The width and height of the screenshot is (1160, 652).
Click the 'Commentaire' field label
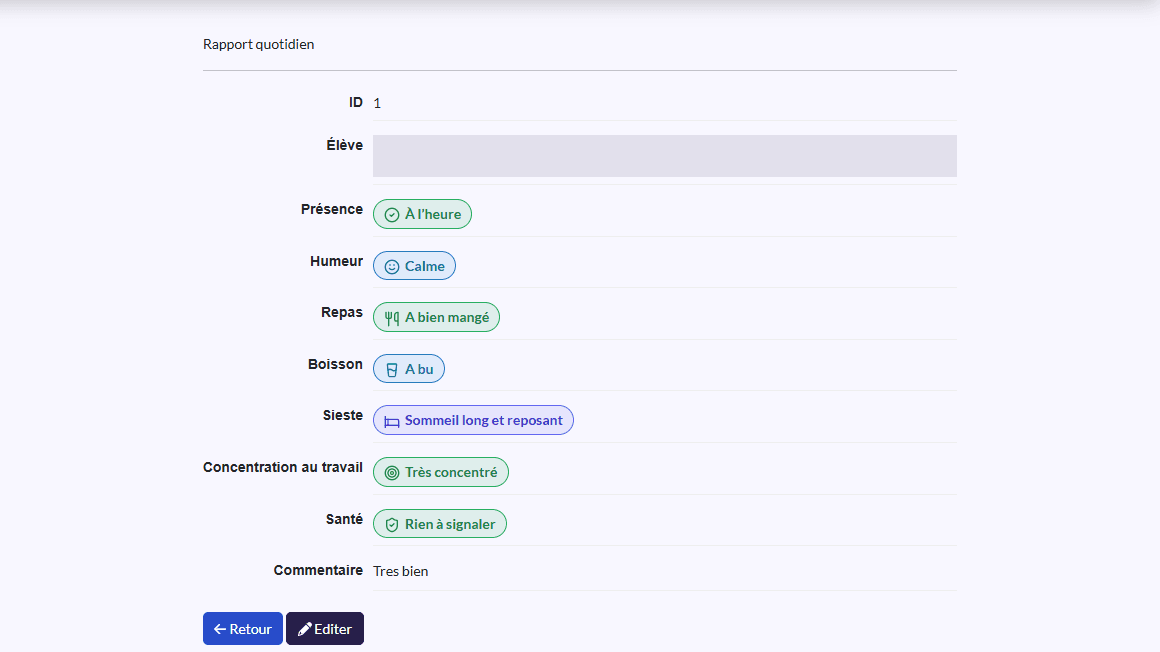(x=318, y=570)
